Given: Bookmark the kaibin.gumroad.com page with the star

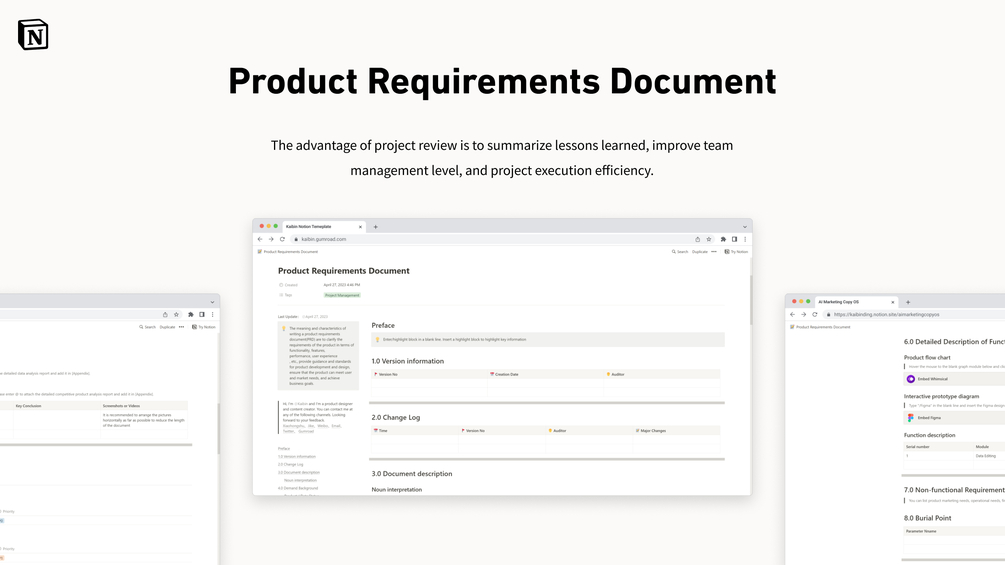Looking at the screenshot, I should 708,239.
